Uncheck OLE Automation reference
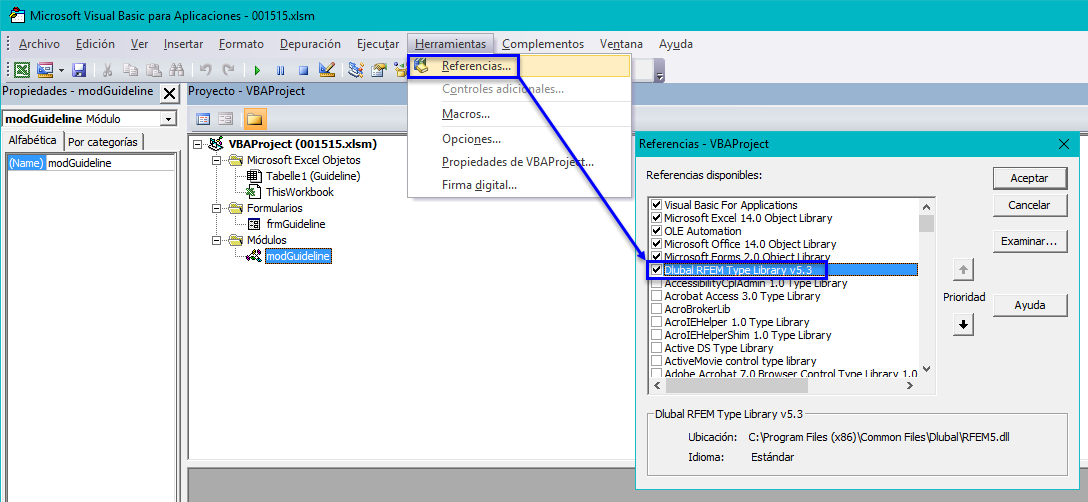The width and height of the screenshot is (1088, 502). (656, 231)
